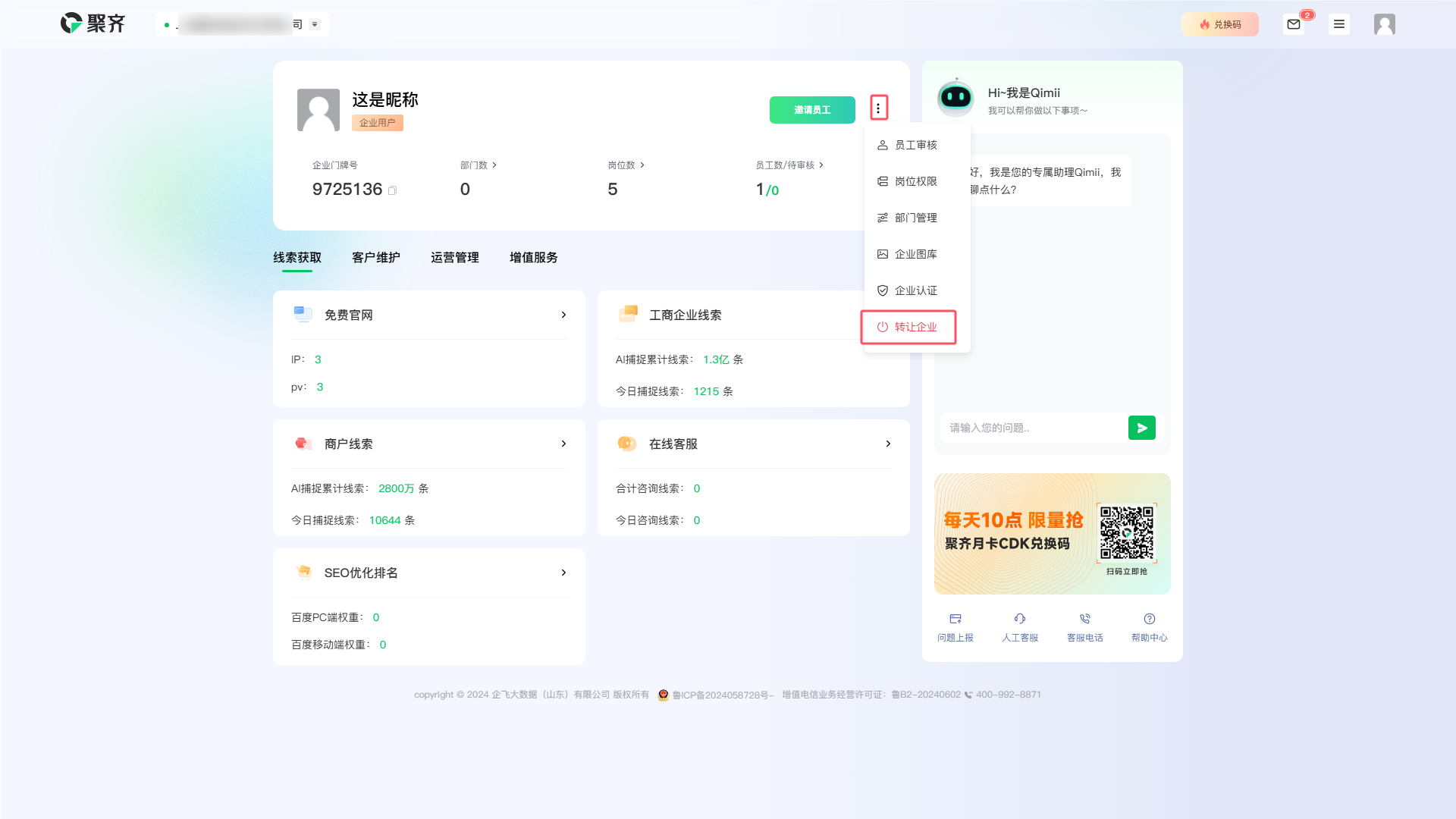Click the 400-992-8871 phone number
Viewport: 1456px width, 819px height.
pyautogui.click(x=1009, y=695)
